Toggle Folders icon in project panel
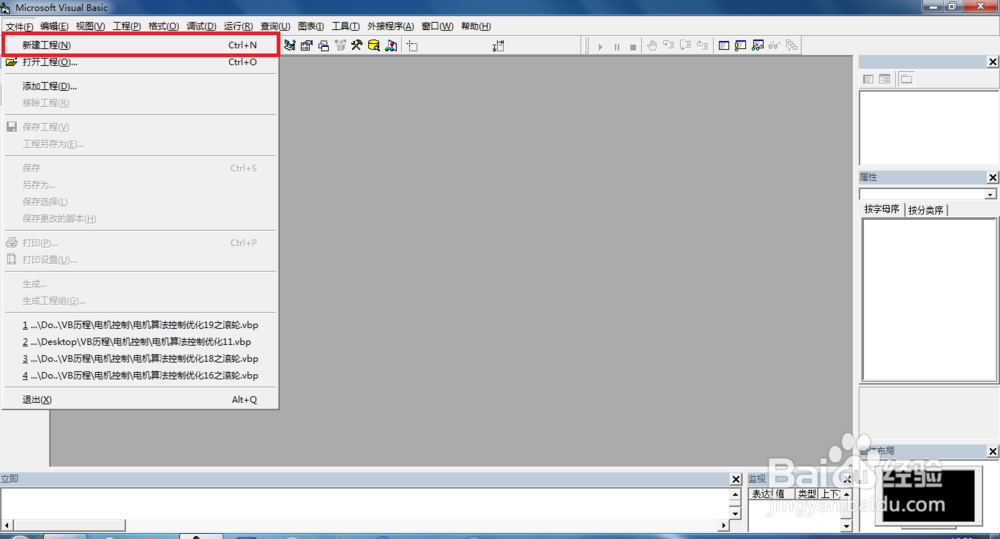The width and height of the screenshot is (1000, 539). [x=906, y=79]
